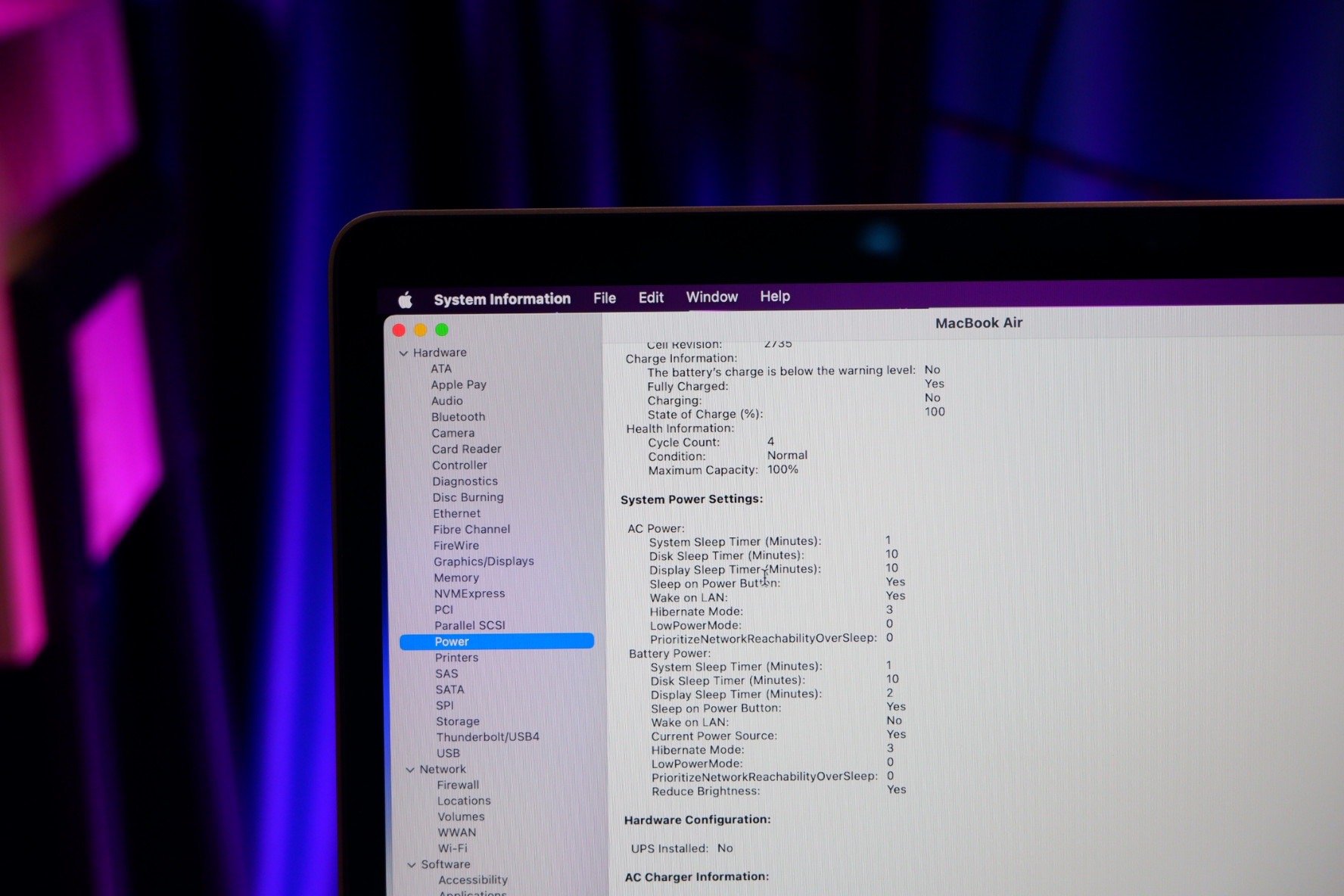Image resolution: width=1344 pixels, height=896 pixels.
Task: Click the AC Charger Information heading
Action: (696, 876)
